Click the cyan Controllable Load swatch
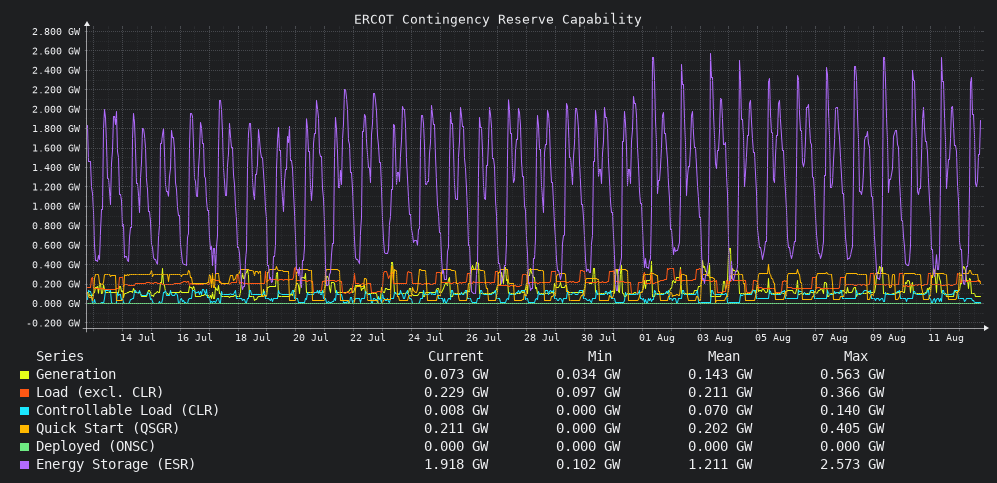Viewport: 997px width, 483px height. [24, 411]
